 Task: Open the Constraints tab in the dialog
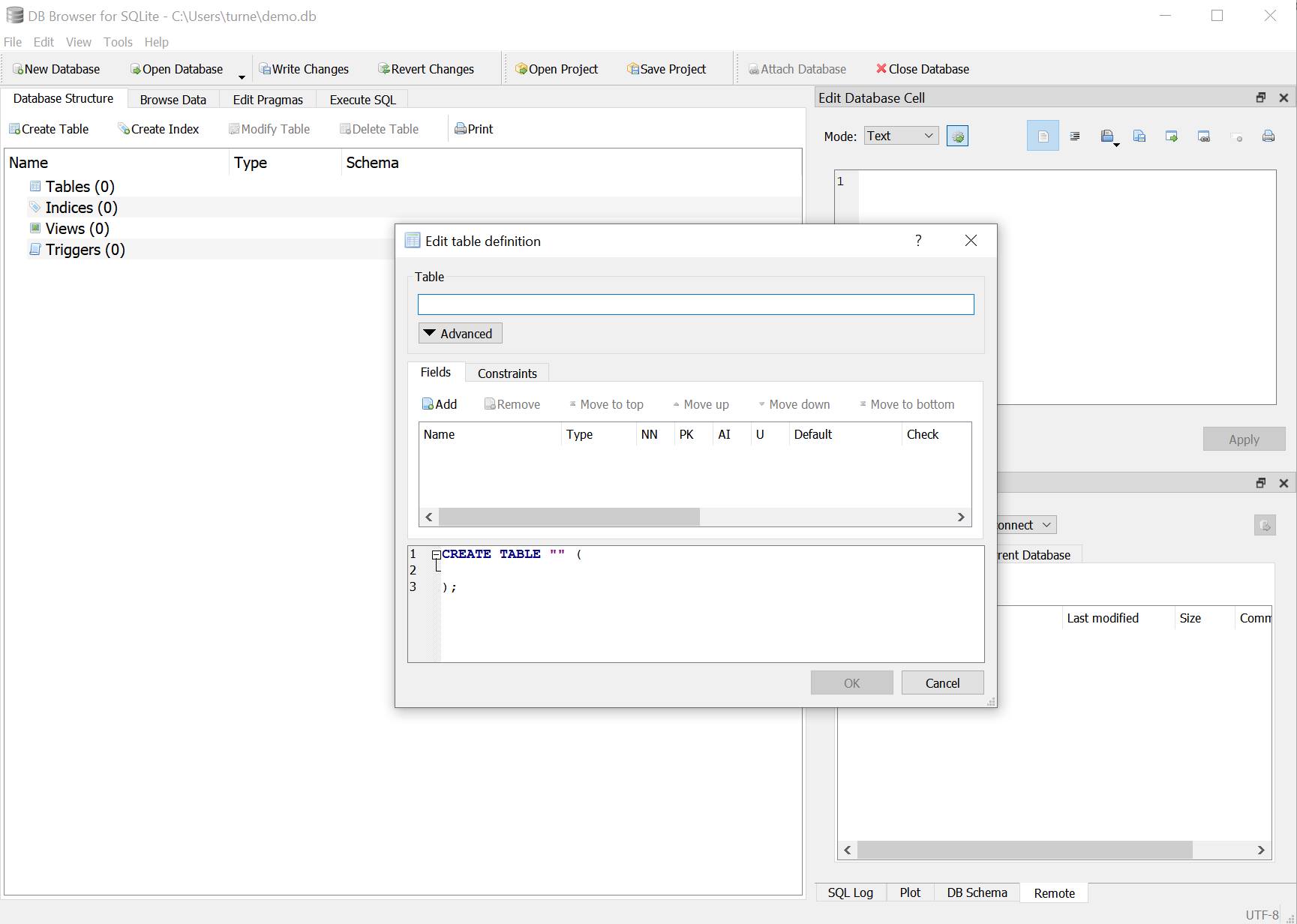(x=507, y=372)
